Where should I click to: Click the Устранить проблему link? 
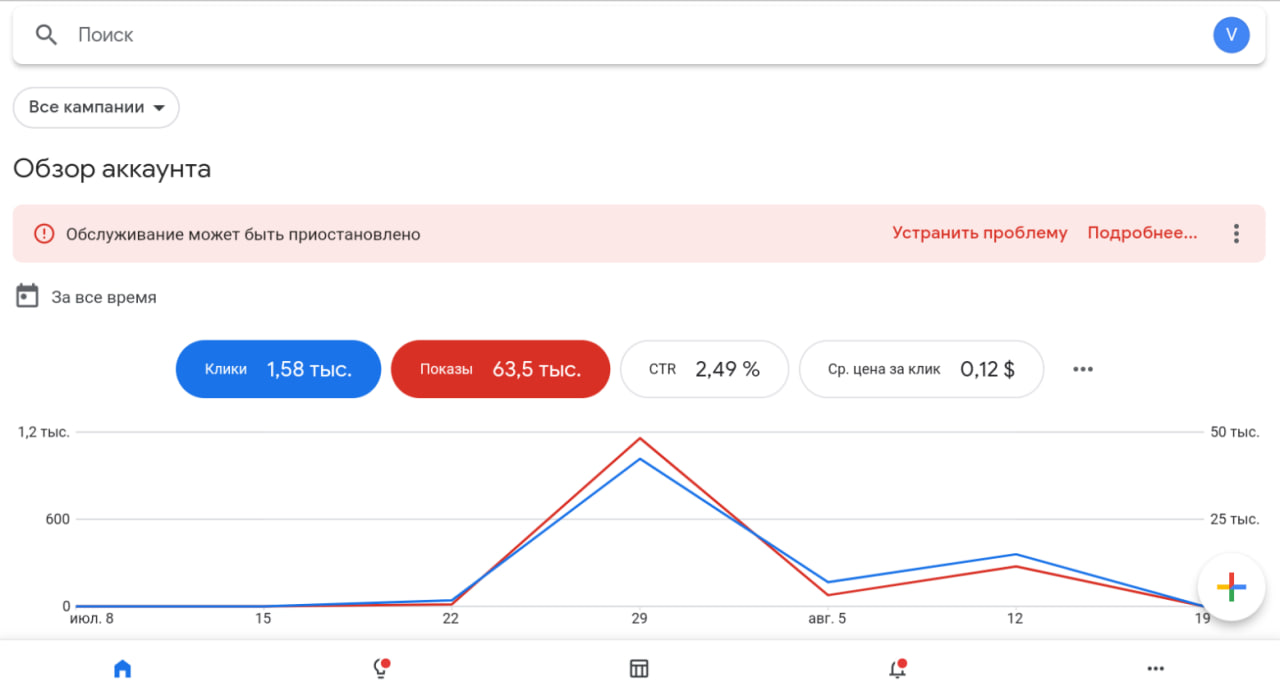point(979,233)
